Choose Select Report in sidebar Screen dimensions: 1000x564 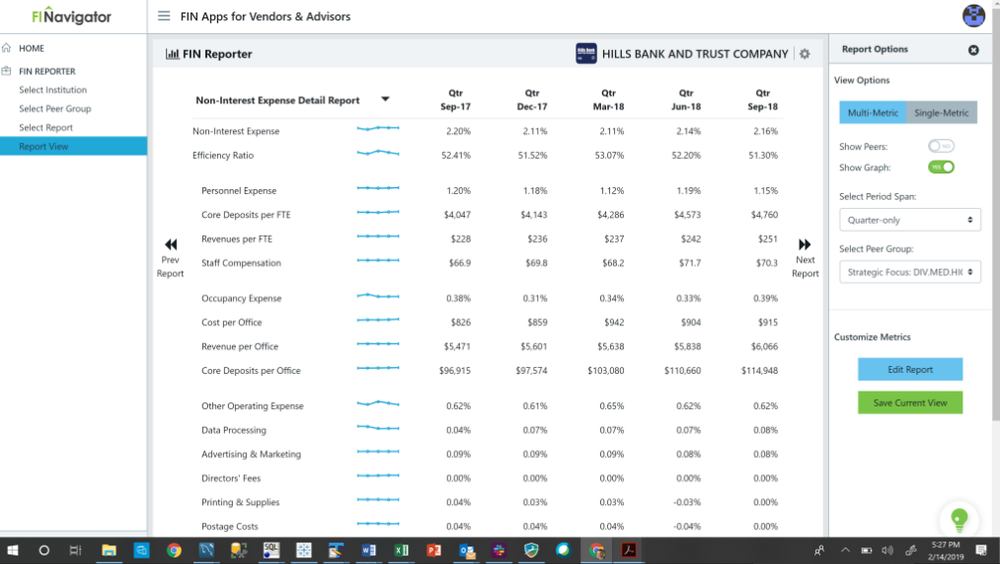46,128
